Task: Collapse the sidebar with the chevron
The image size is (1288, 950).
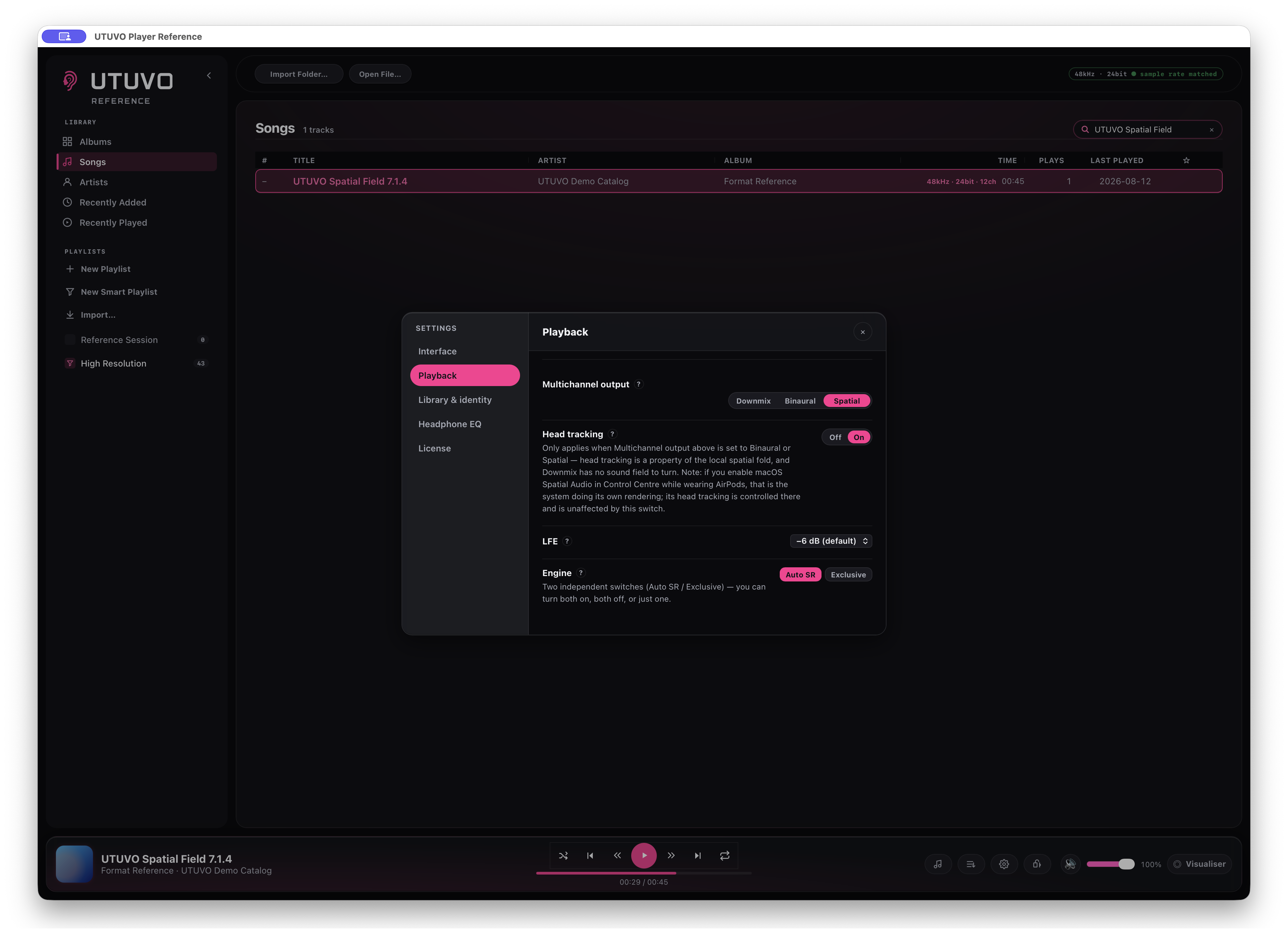Action: [209, 75]
